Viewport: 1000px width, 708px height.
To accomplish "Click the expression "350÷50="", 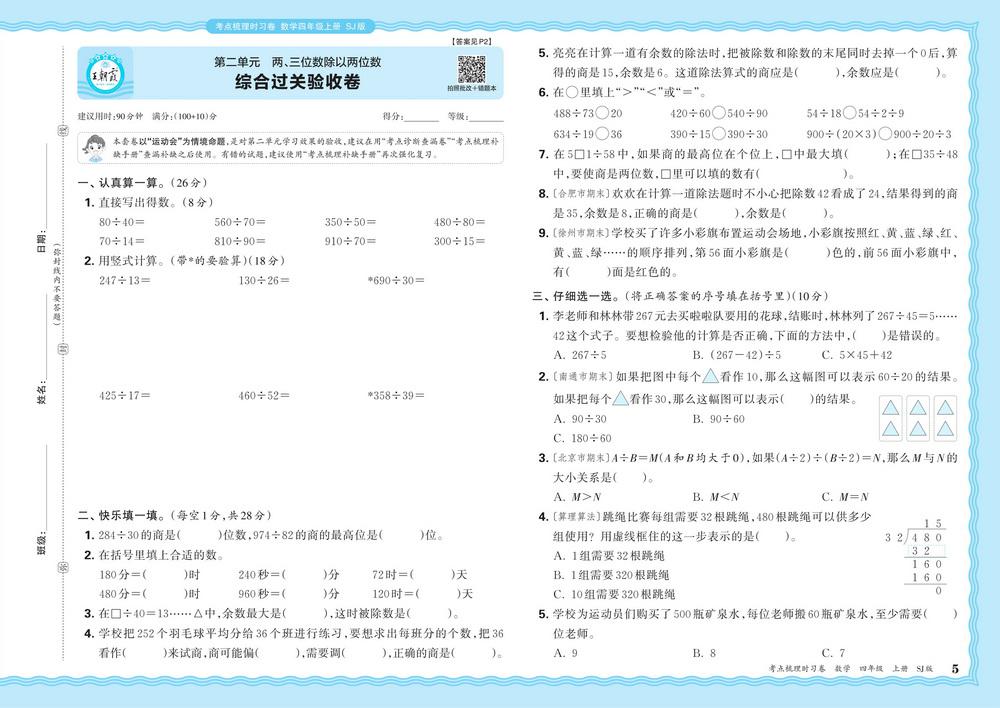I will click(x=350, y=222).
